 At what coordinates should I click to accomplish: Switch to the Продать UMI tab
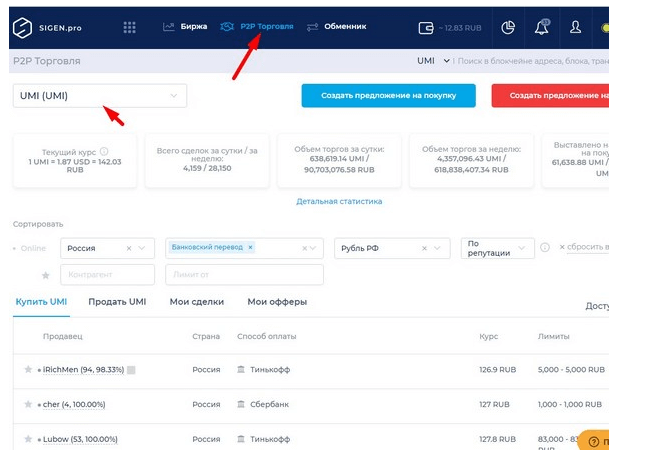coord(117,302)
